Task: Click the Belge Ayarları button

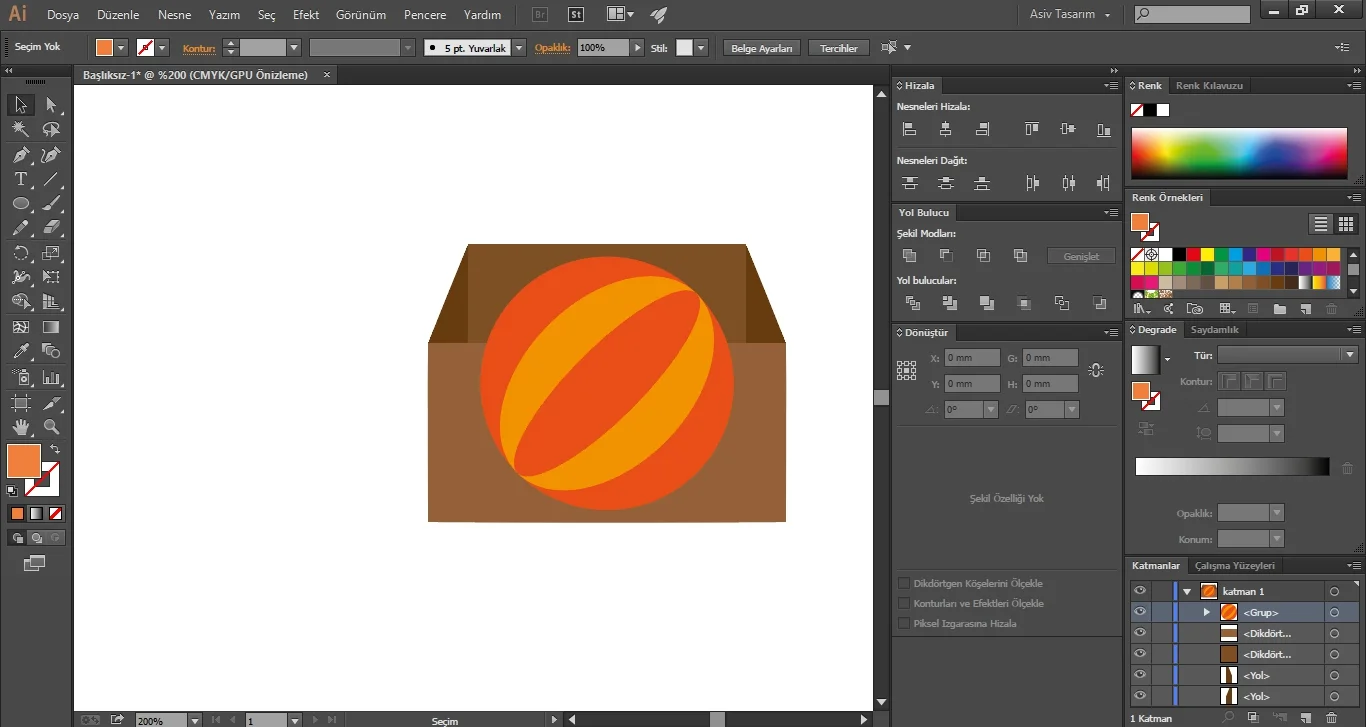Action: pos(762,48)
